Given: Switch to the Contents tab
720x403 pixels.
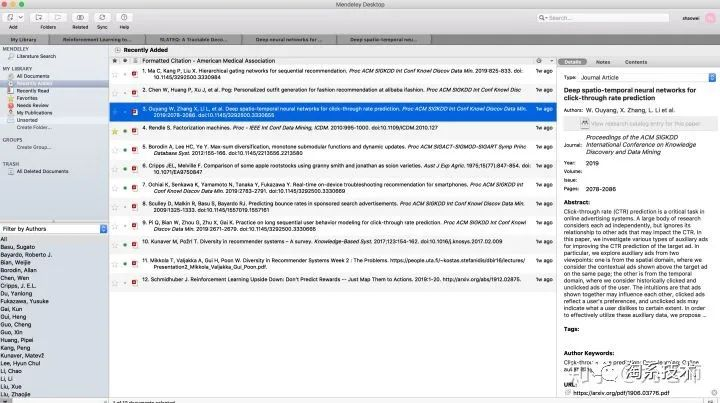Looking at the screenshot, I should [x=636, y=62].
